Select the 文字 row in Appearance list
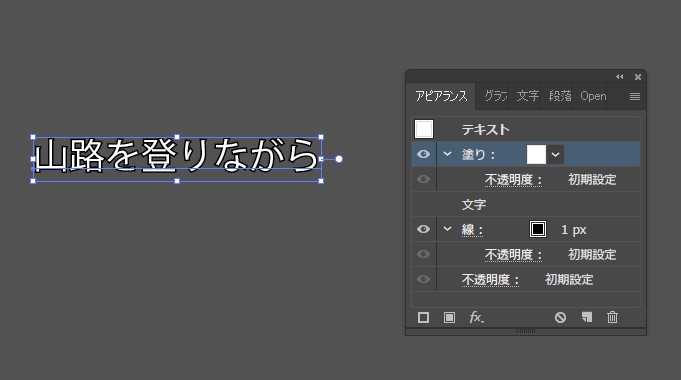Viewport: 681px width, 380px height. 526,205
